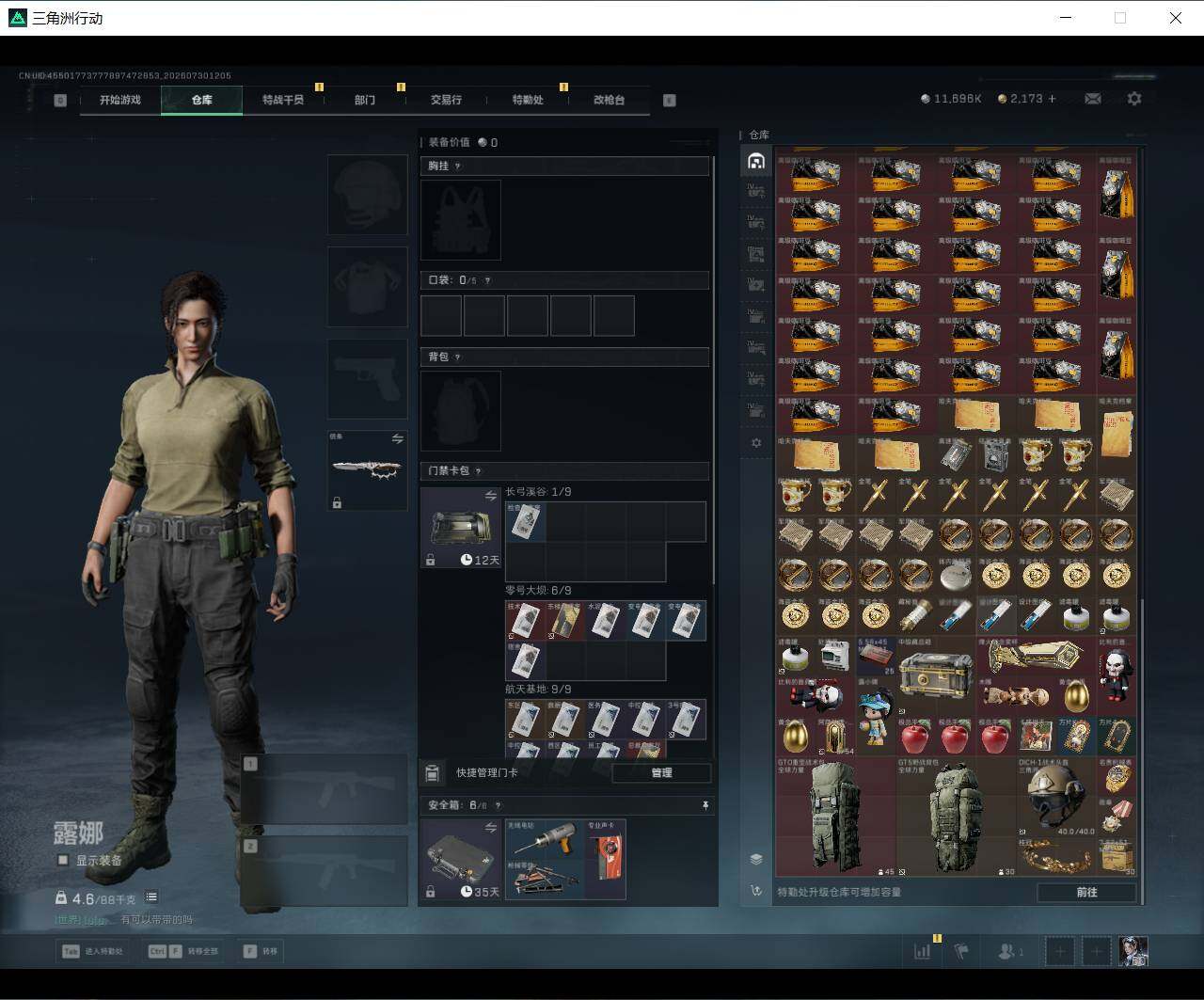This screenshot has width=1204, height=1000.
Task: Go to the 交易行 tab
Action: point(446,100)
